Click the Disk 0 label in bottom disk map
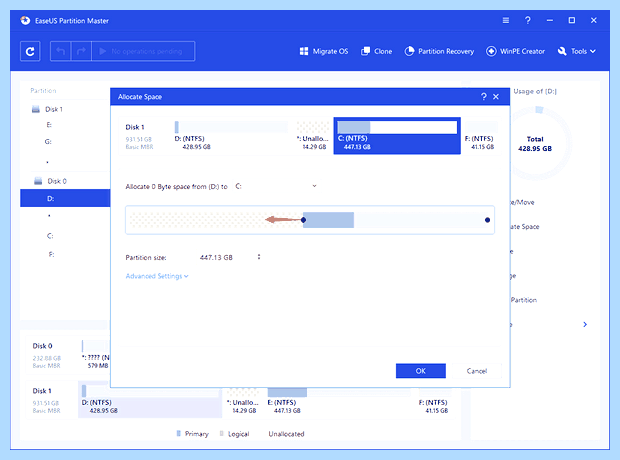The width and height of the screenshot is (620, 460). pos(42,346)
